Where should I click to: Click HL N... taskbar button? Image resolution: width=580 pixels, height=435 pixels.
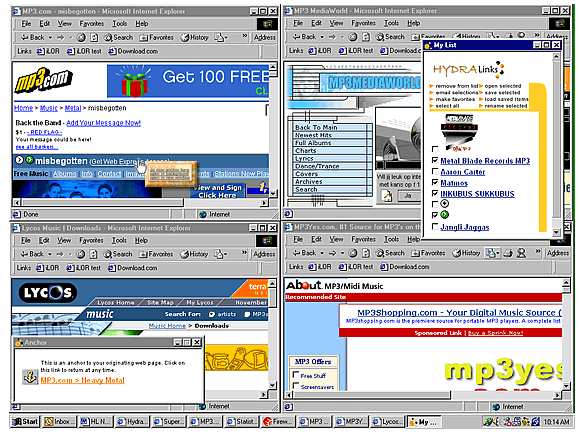95,422
